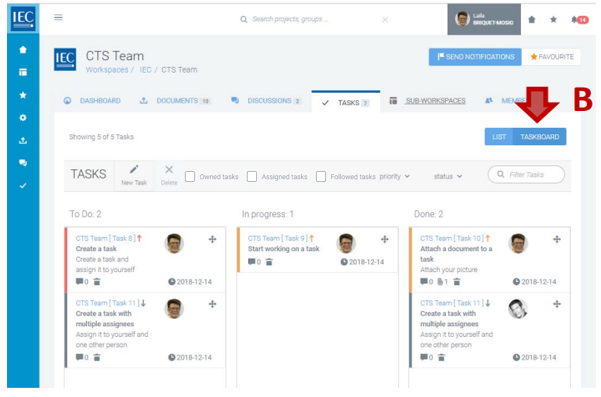Click the IEC logo in top-left corner
Image resolution: width=601 pixels, height=397 pixels.
click(23, 18)
